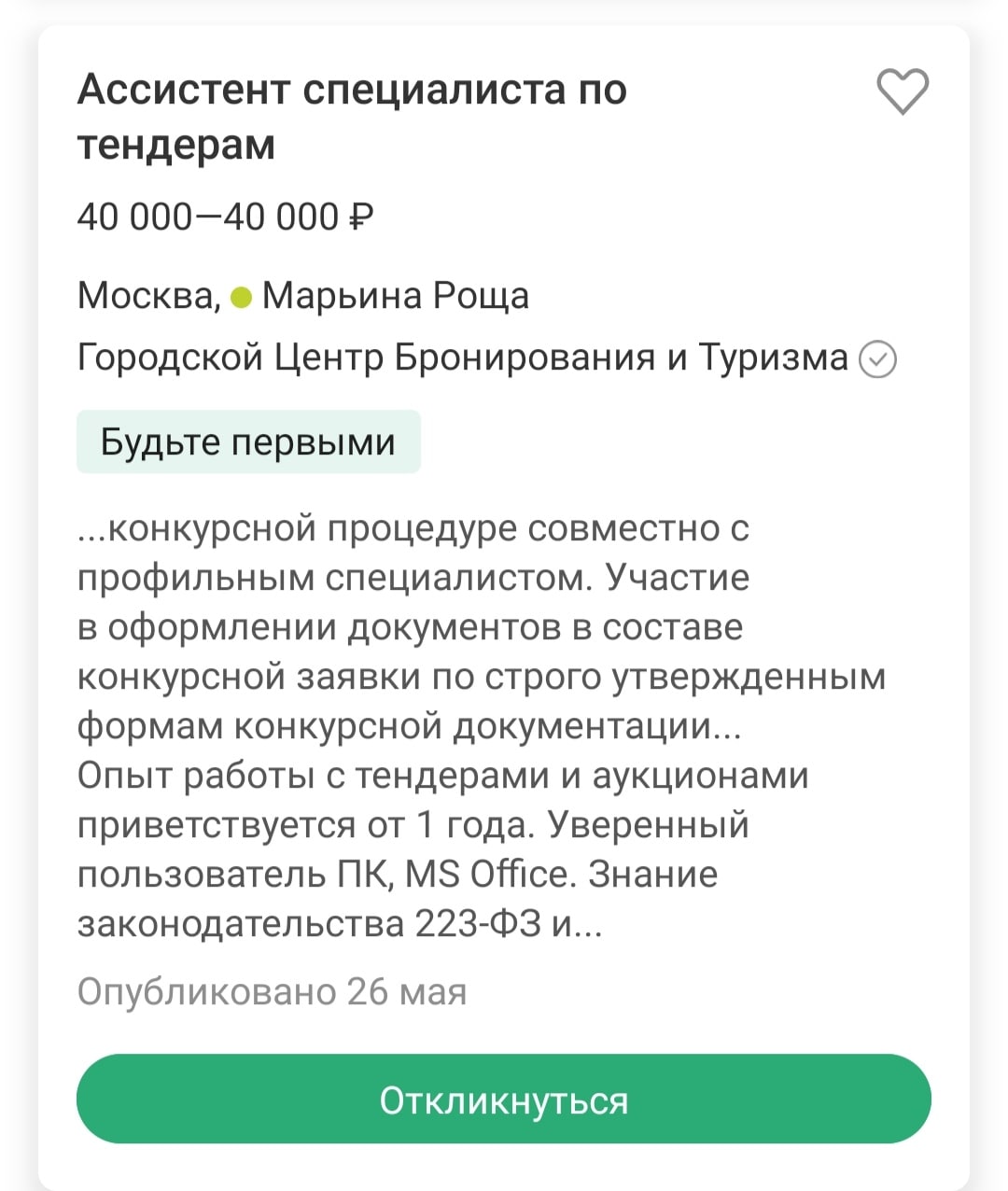Click 'профильным специалистом. Участие' description line
The height and width of the screenshot is (1191, 1008).
(x=413, y=578)
